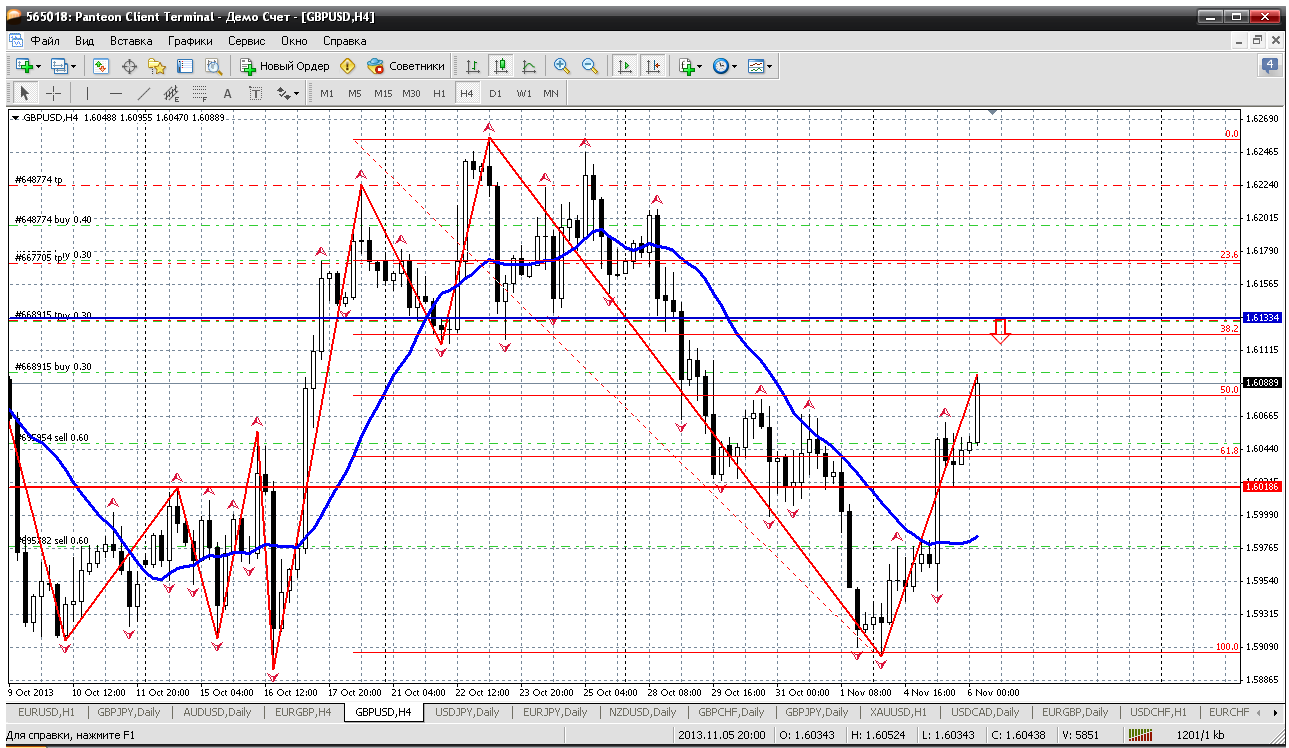Select the Fibonacci Retracement tool
The width and height of the screenshot is (1289, 748).
coord(200,93)
